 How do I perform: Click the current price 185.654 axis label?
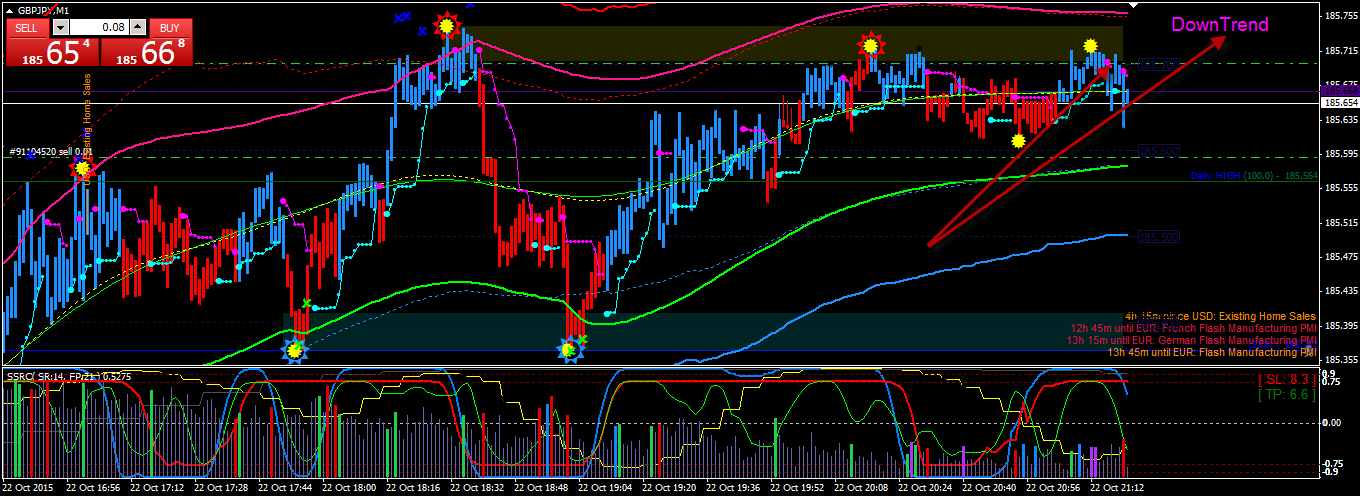click(1340, 103)
